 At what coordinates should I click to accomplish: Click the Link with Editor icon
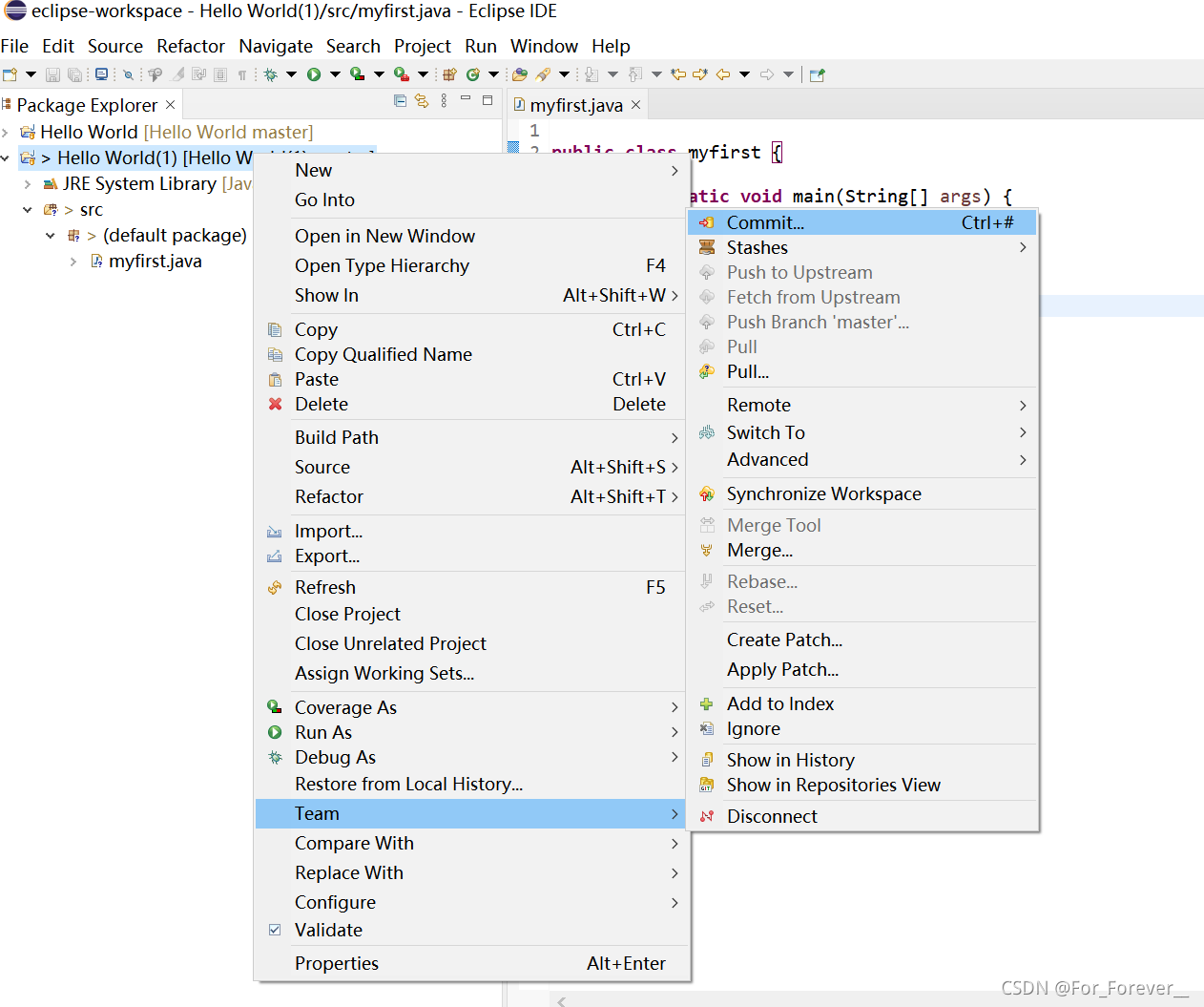click(x=422, y=100)
